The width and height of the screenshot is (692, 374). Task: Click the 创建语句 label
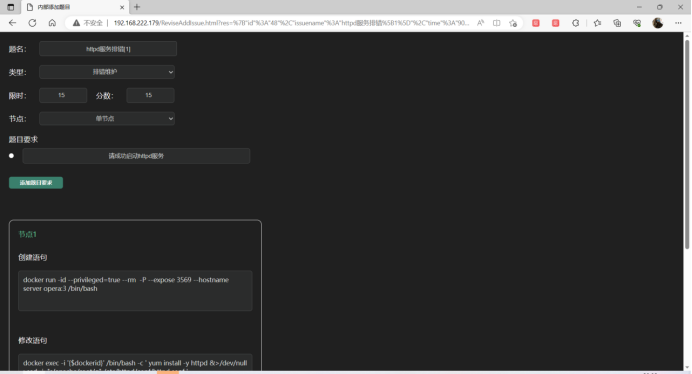pos(33,257)
